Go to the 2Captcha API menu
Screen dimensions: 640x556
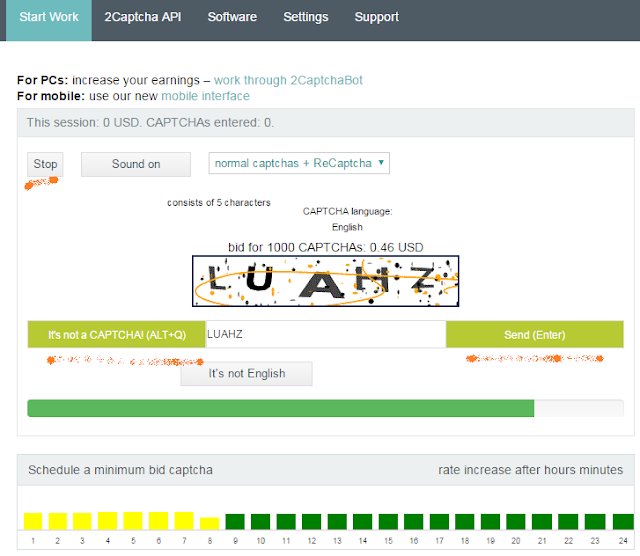click(142, 17)
